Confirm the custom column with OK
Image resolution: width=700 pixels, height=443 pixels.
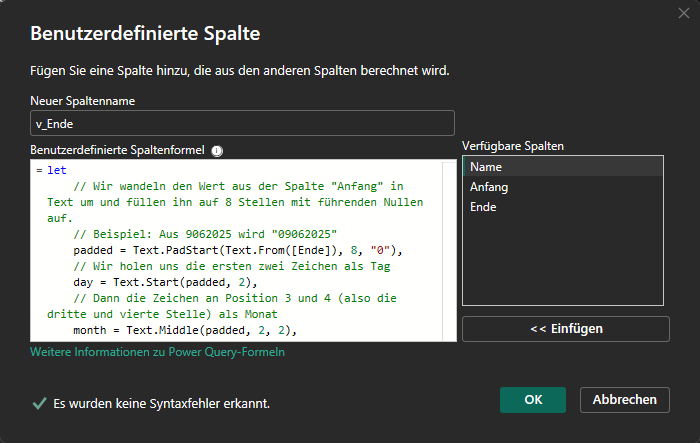533,400
